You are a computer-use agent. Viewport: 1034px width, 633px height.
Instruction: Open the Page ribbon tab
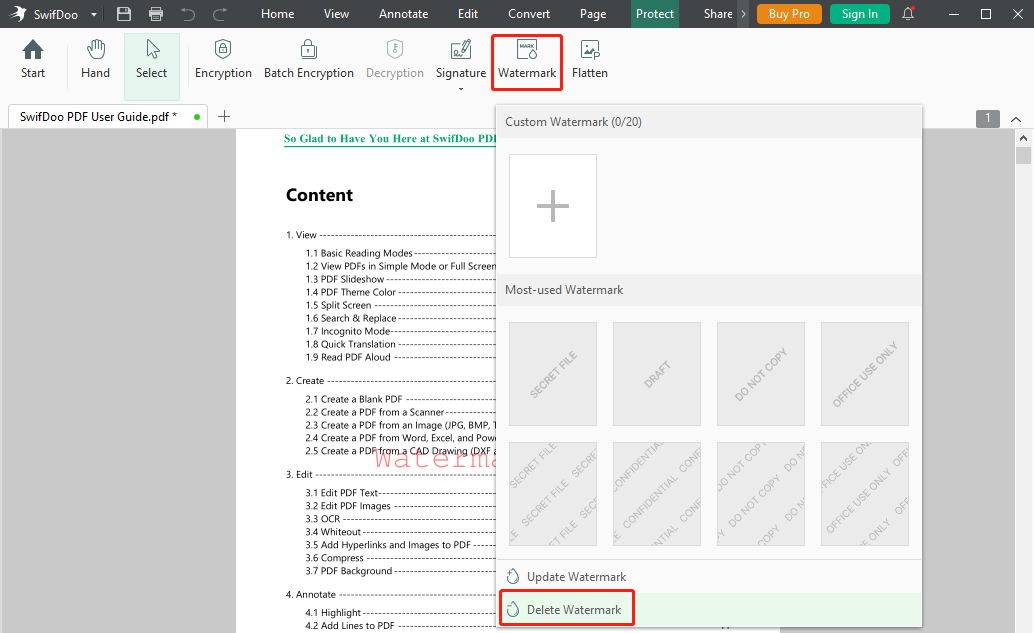593,14
